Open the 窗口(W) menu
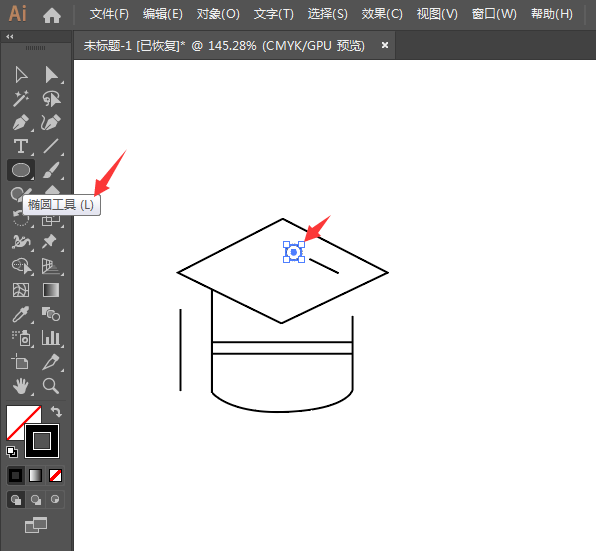Image resolution: width=596 pixels, height=551 pixels. (x=494, y=14)
